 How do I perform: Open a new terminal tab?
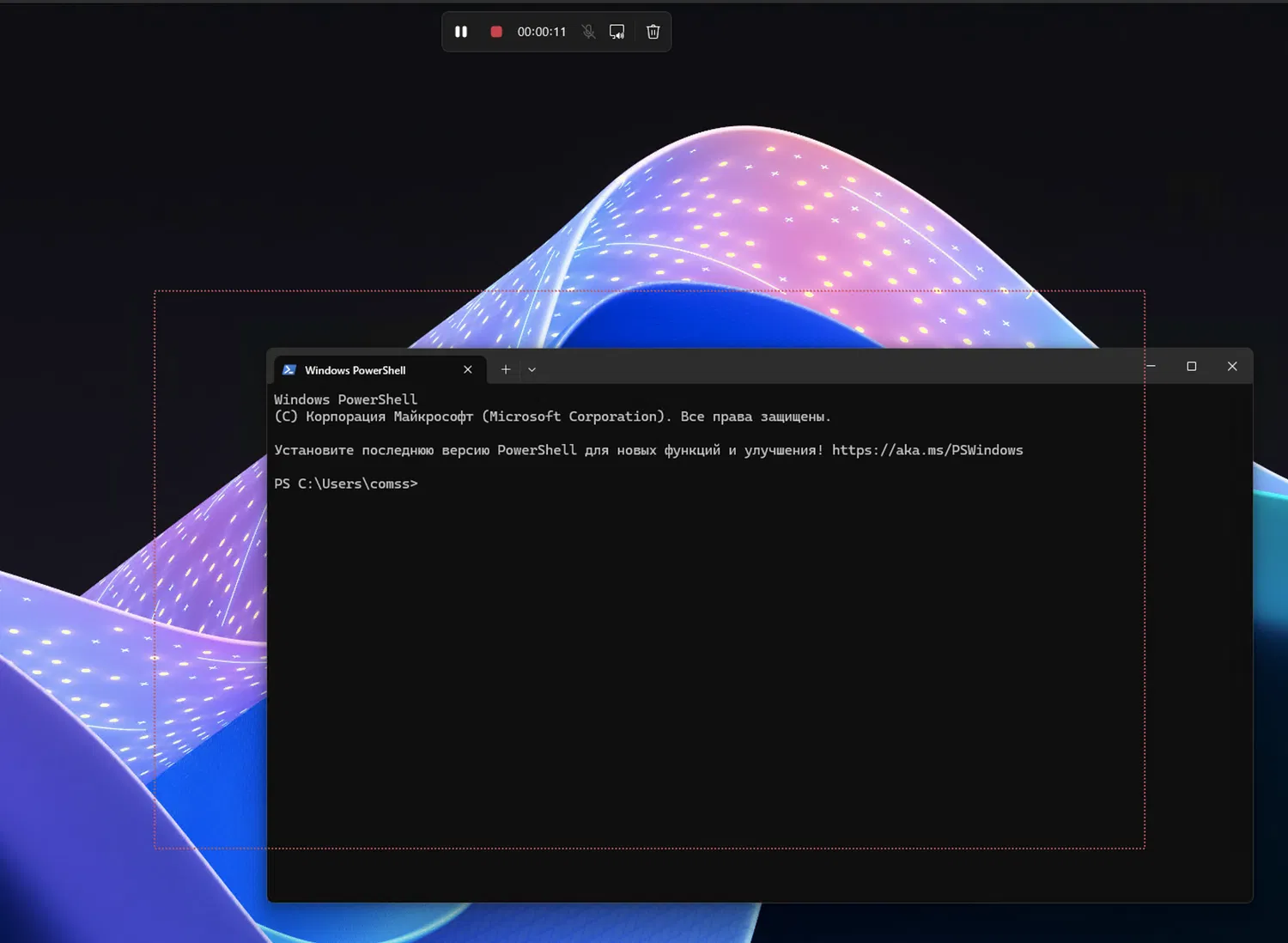(x=506, y=369)
